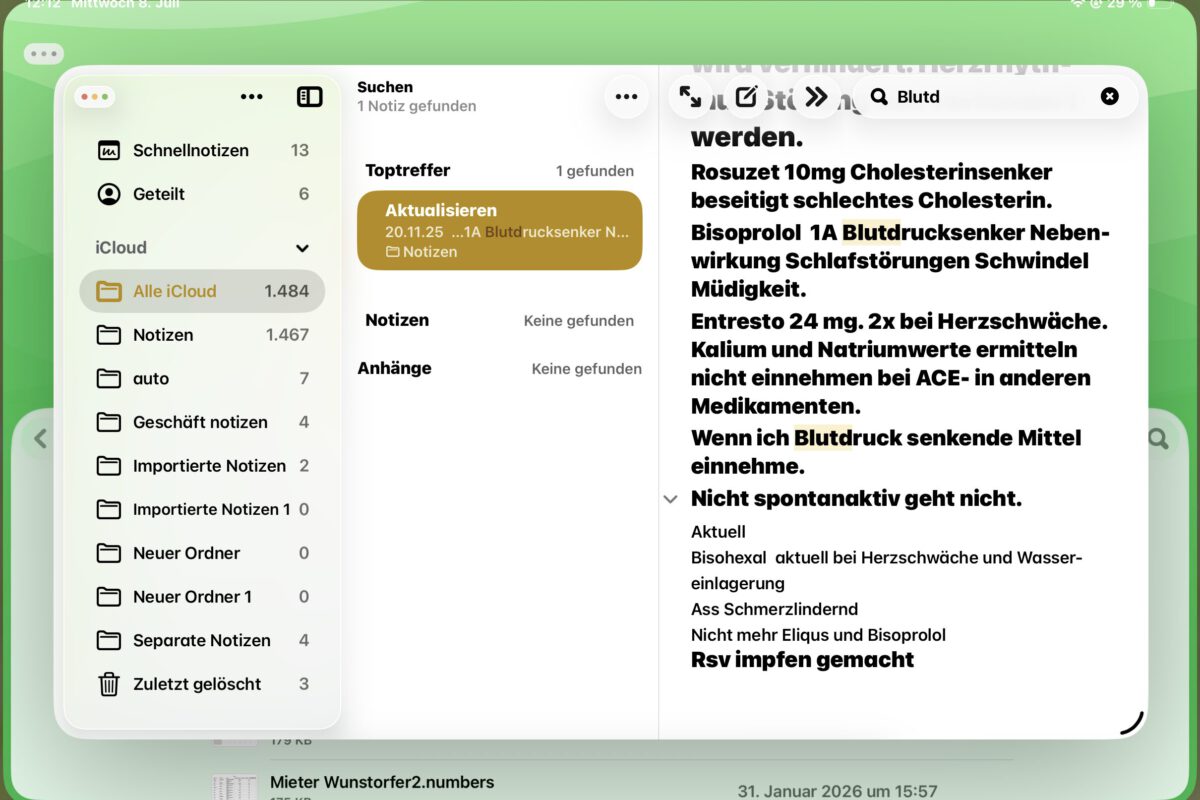1200x800 pixels.
Task: Open the Separate Notizen folder
Action: click(202, 640)
